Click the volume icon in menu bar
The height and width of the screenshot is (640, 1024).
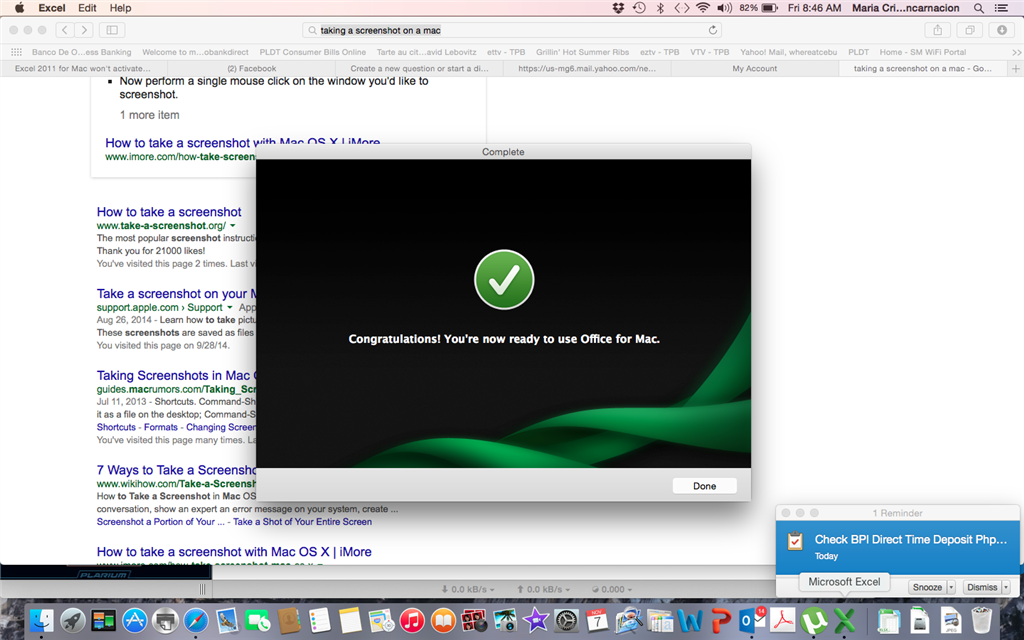pyautogui.click(x=724, y=8)
